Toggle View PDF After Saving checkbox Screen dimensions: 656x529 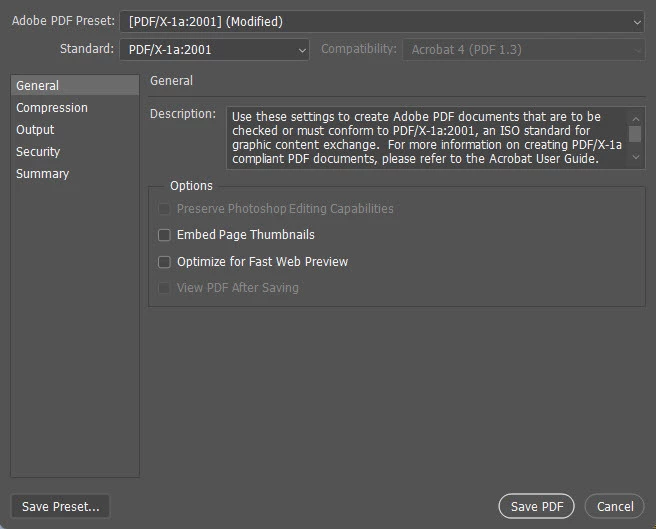[x=164, y=288]
